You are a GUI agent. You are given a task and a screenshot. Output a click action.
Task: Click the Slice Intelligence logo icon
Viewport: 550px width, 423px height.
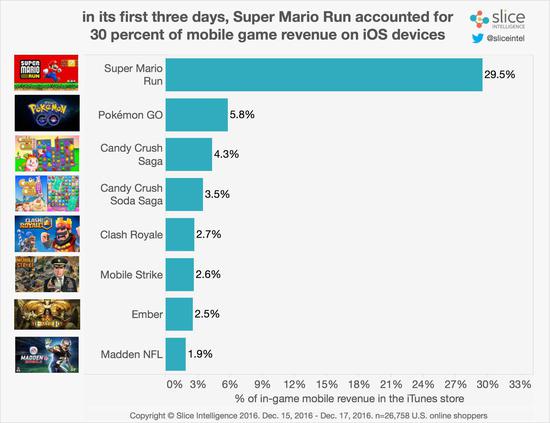[x=479, y=19]
